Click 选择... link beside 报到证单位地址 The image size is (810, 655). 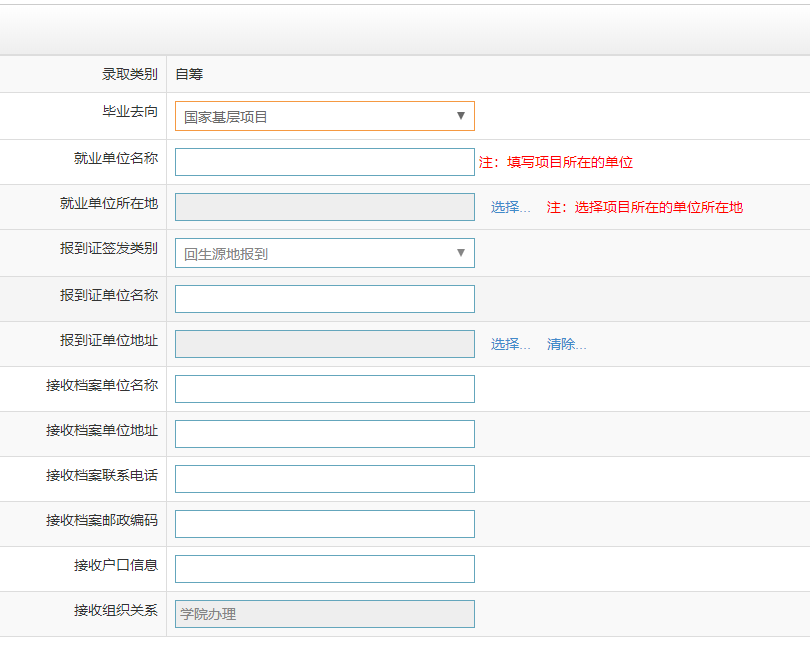point(510,345)
